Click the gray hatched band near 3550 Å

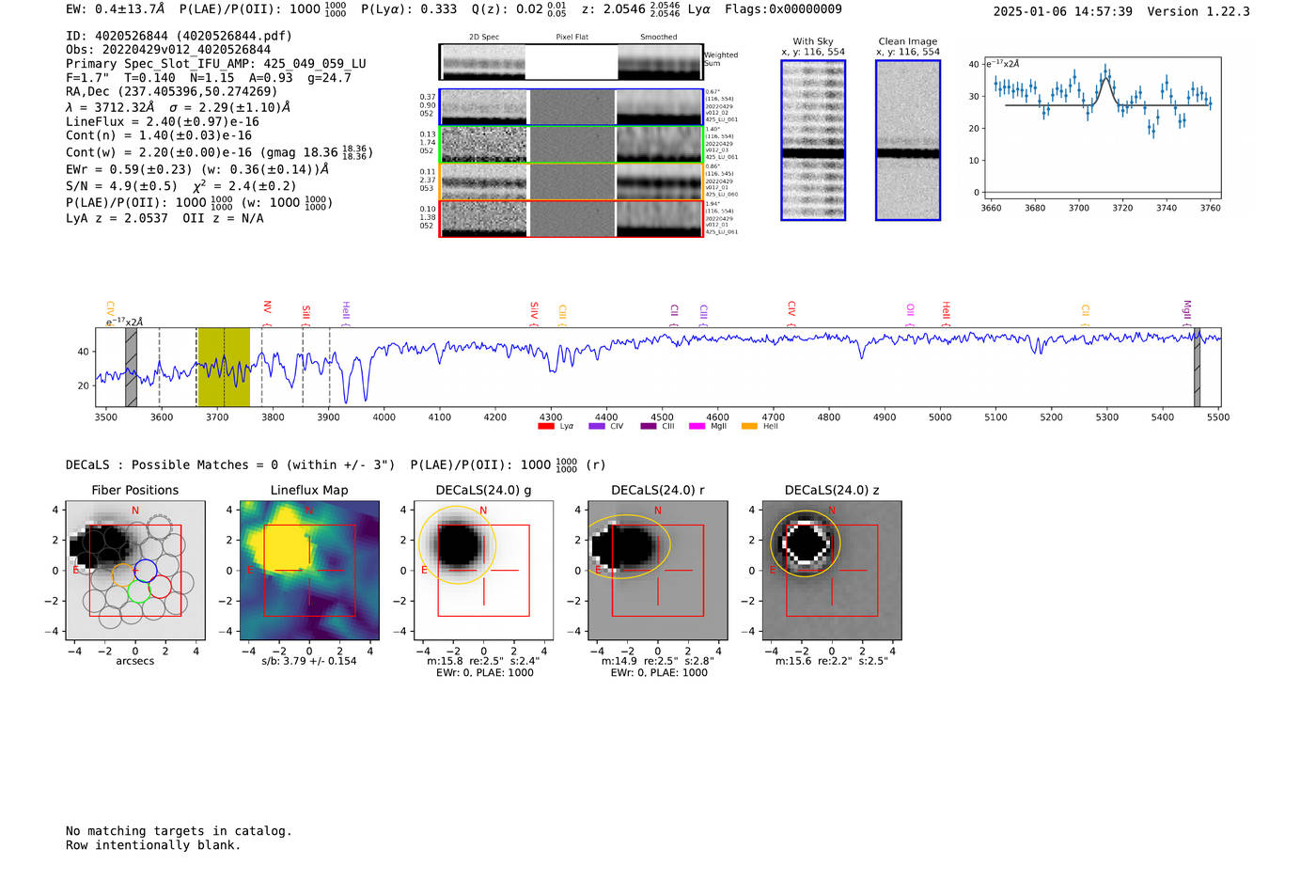click(131, 367)
